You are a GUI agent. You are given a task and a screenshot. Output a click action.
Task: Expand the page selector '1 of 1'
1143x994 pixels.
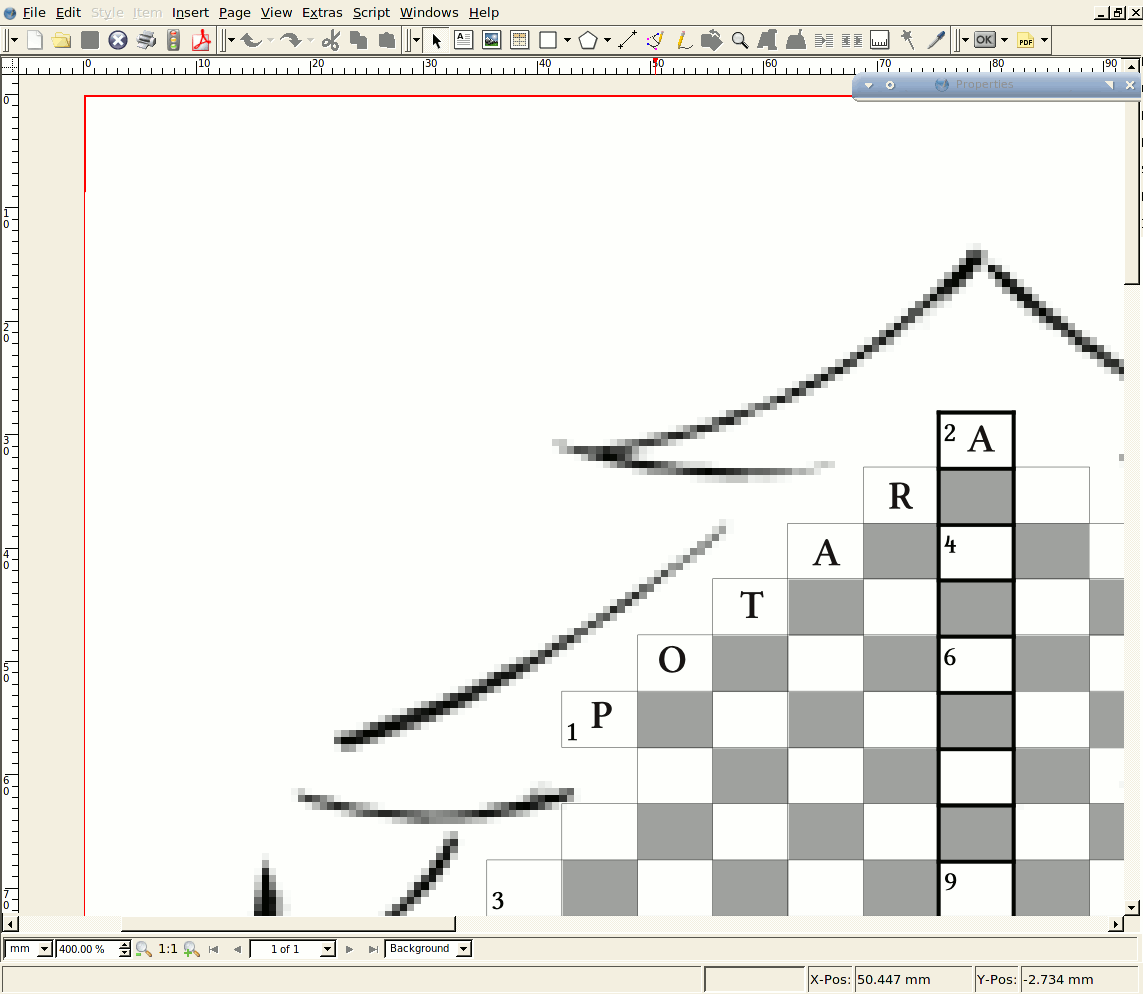pyautogui.click(x=293, y=949)
